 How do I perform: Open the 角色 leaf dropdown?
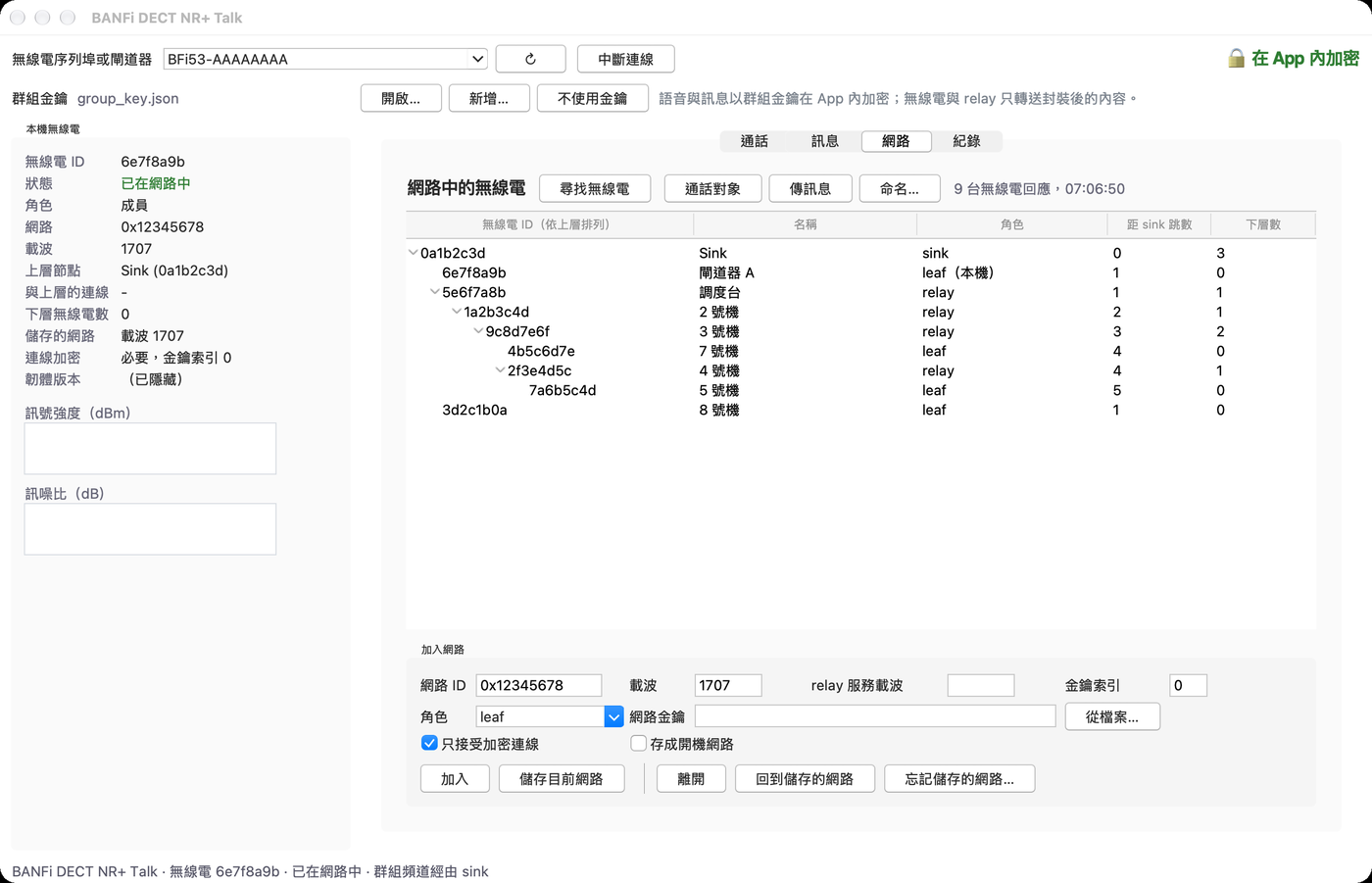(x=550, y=716)
